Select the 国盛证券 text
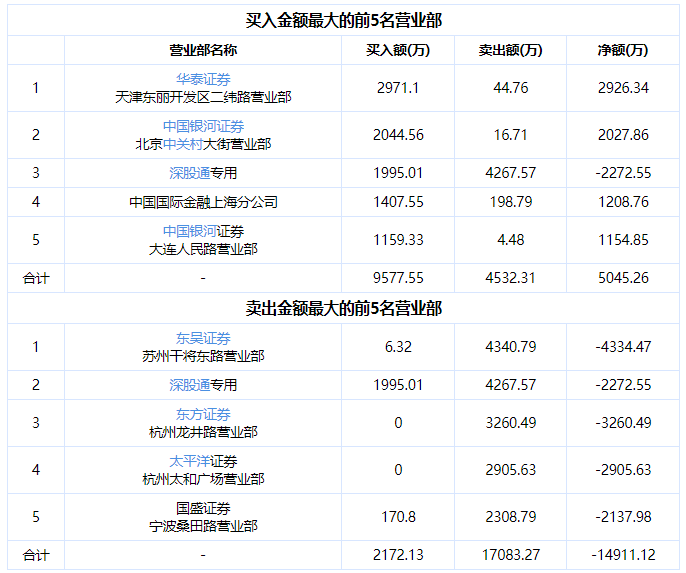The height and width of the screenshot is (573, 686). (x=203, y=508)
